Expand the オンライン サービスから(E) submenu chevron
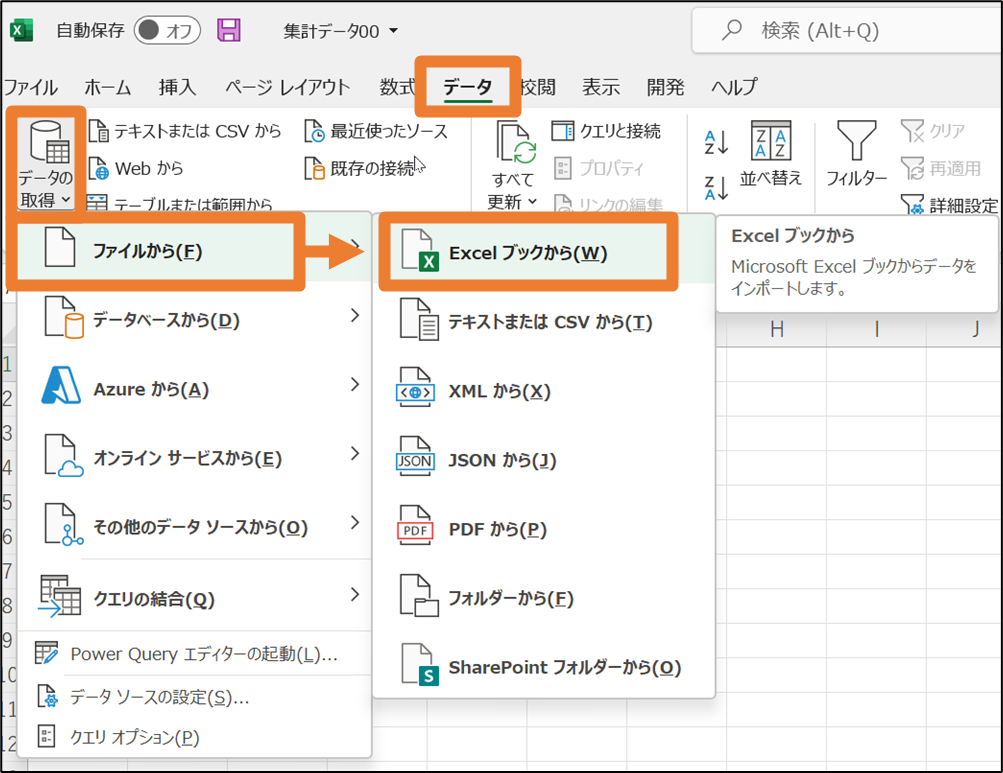 [x=355, y=453]
